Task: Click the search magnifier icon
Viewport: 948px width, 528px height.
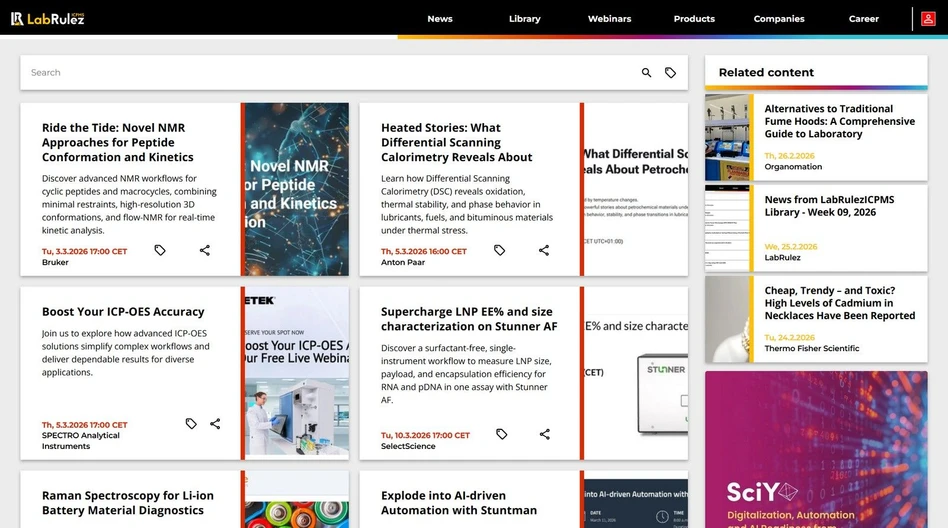Action: coord(646,73)
